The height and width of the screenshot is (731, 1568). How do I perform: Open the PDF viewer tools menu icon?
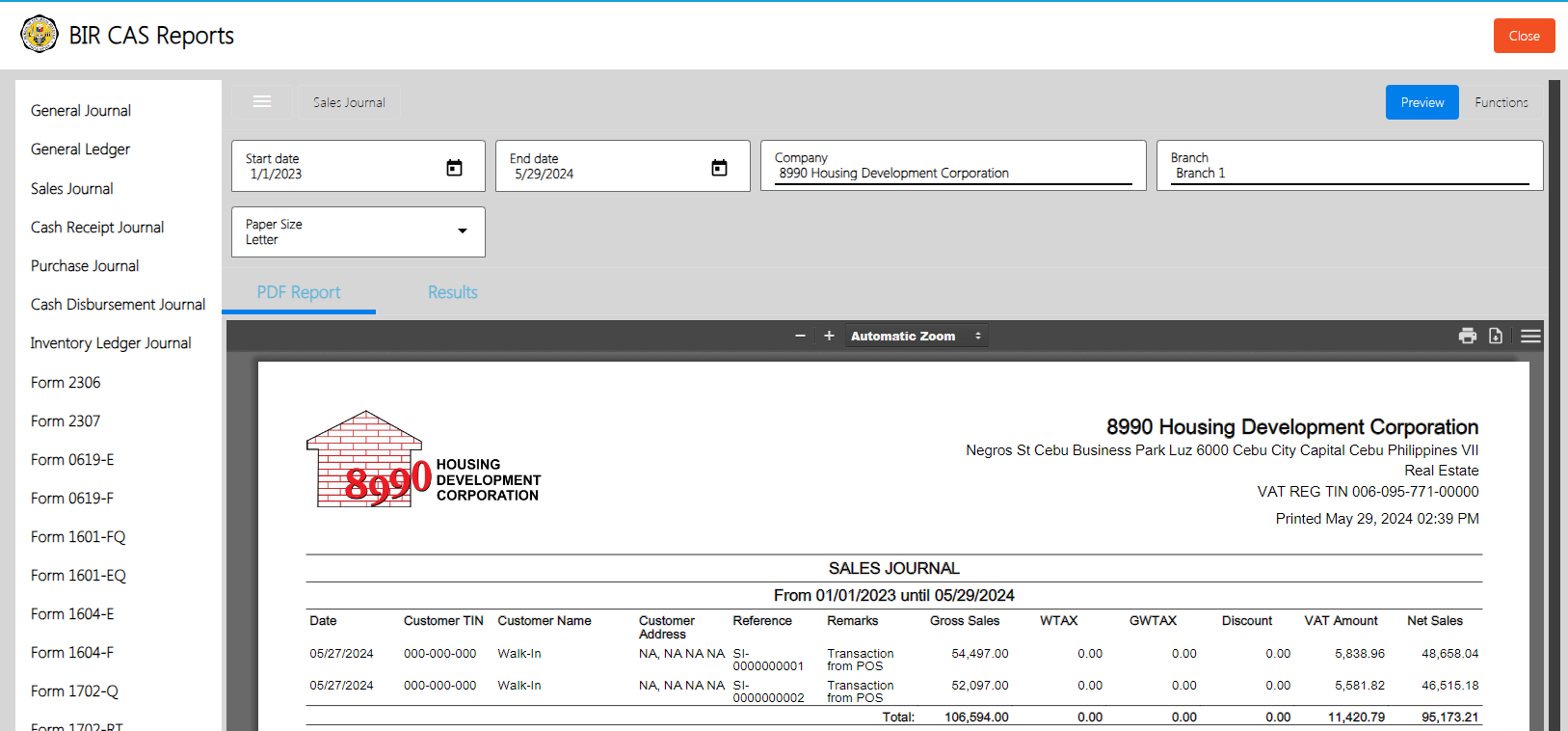pos(1530,336)
